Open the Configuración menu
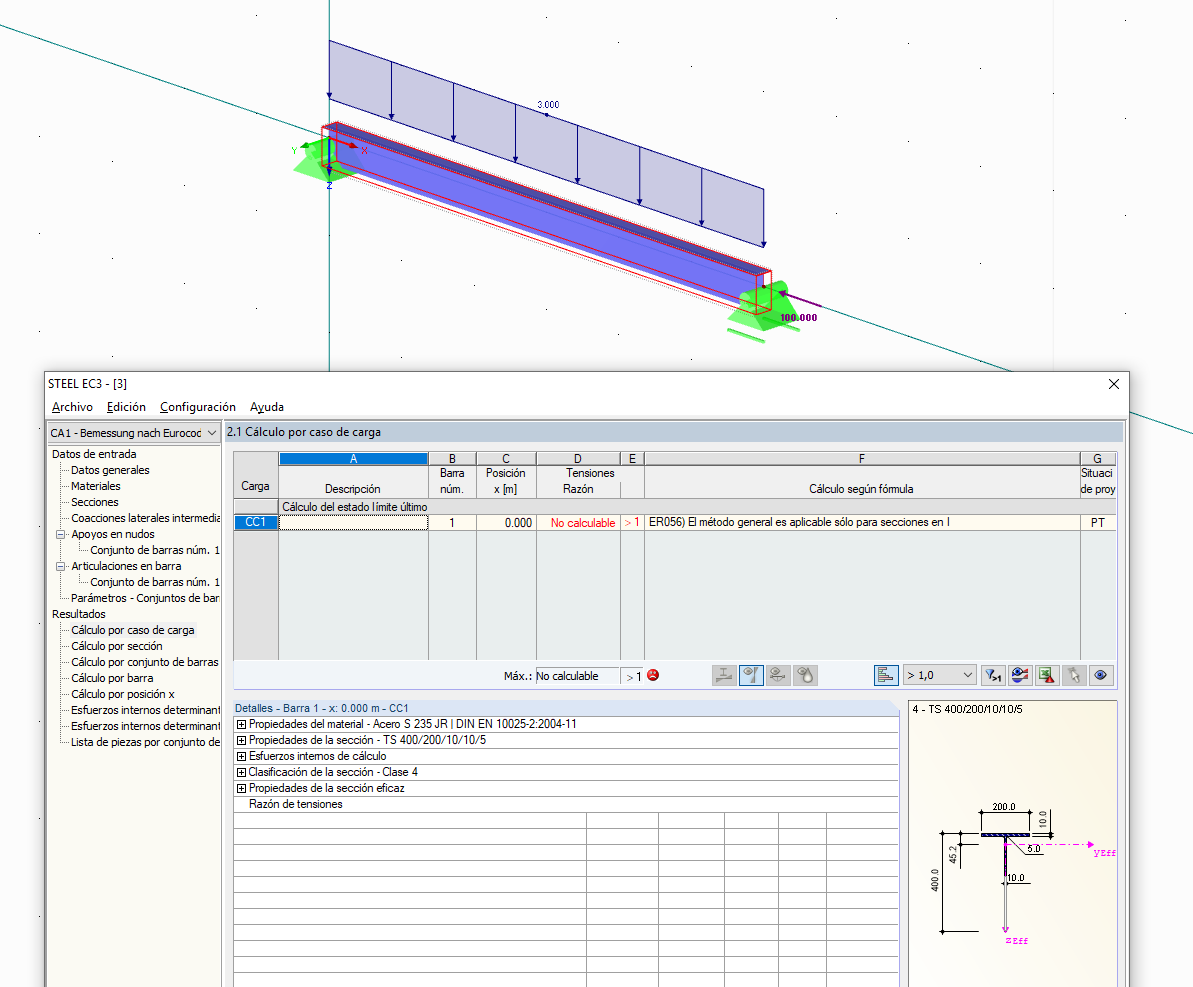Image resolution: width=1193 pixels, height=987 pixels. 198,407
